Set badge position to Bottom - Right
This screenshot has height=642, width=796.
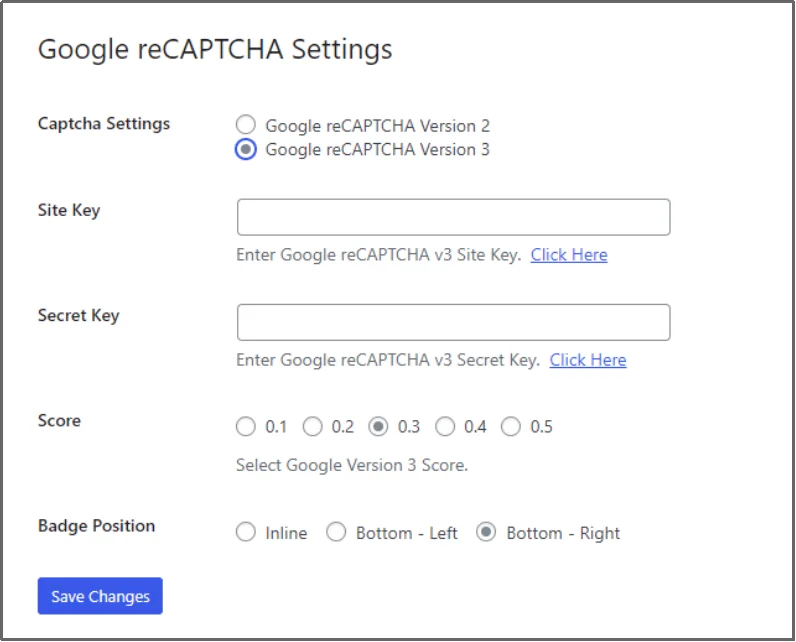pos(486,532)
